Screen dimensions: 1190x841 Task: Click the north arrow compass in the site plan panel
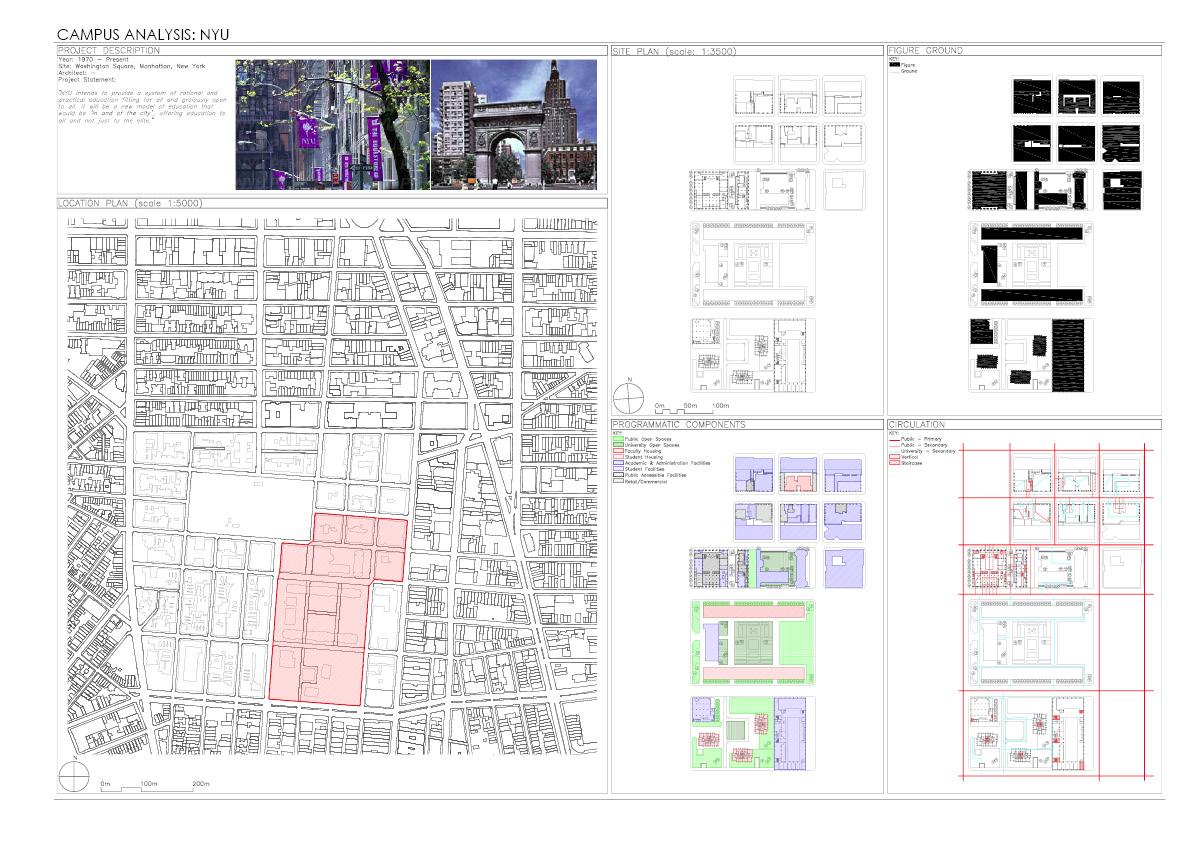click(x=628, y=398)
